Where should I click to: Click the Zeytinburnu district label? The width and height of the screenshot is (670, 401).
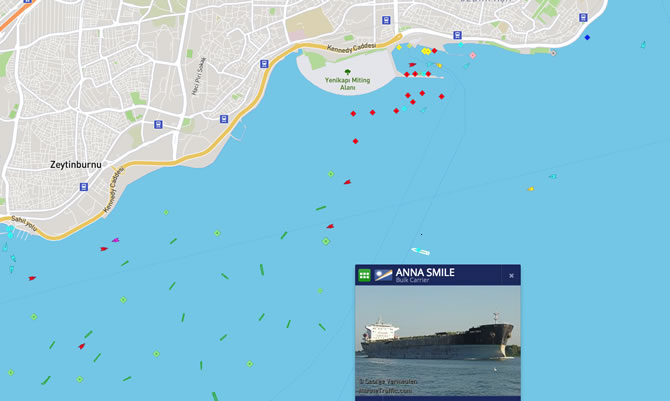[x=76, y=165]
